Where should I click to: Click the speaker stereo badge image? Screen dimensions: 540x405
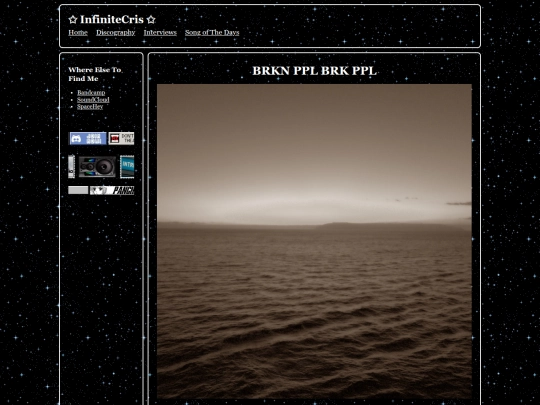coord(97,167)
